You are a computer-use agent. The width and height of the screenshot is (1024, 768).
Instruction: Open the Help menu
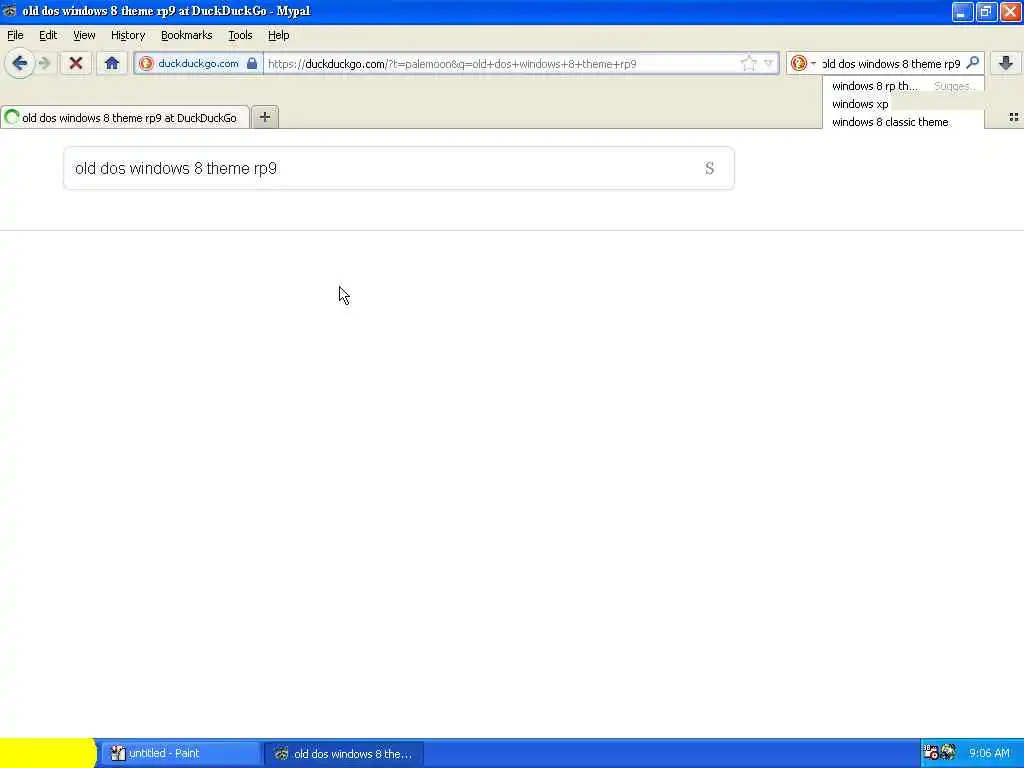point(279,35)
